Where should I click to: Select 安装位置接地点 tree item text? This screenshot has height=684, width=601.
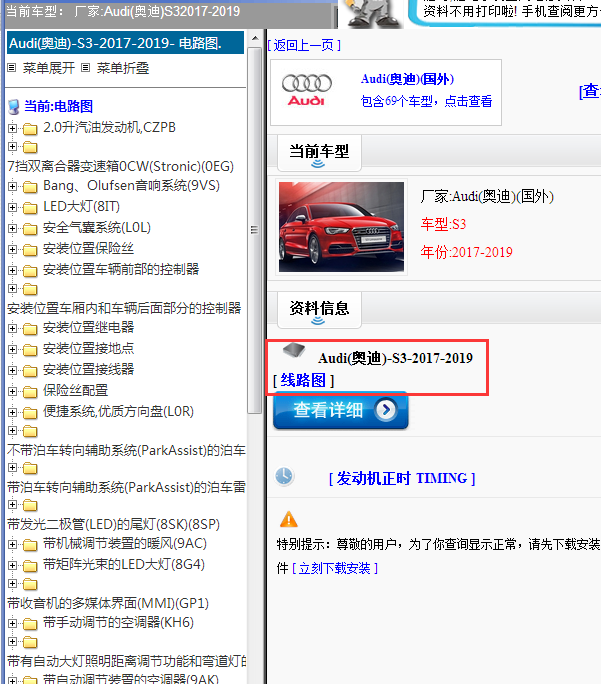pyautogui.click(x=89, y=349)
